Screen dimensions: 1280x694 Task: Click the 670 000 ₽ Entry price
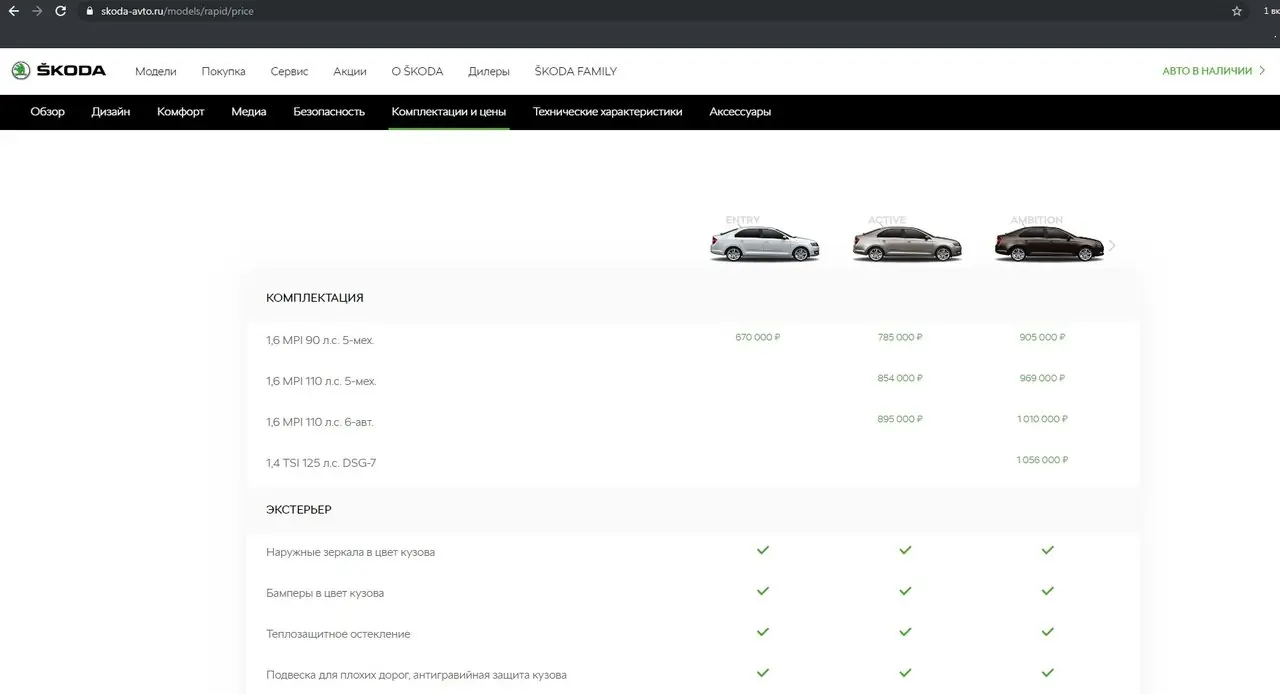pyautogui.click(x=758, y=338)
